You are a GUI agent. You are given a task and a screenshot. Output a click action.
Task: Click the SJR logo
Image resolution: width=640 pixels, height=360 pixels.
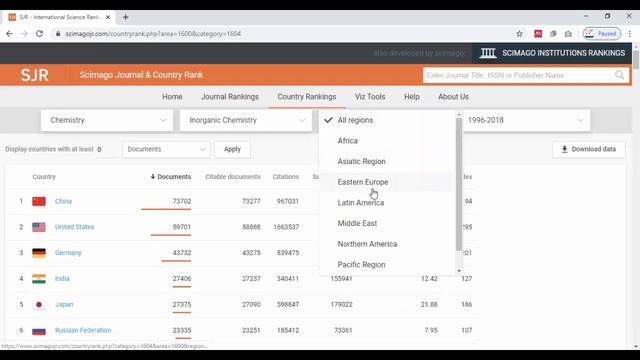point(35,75)
